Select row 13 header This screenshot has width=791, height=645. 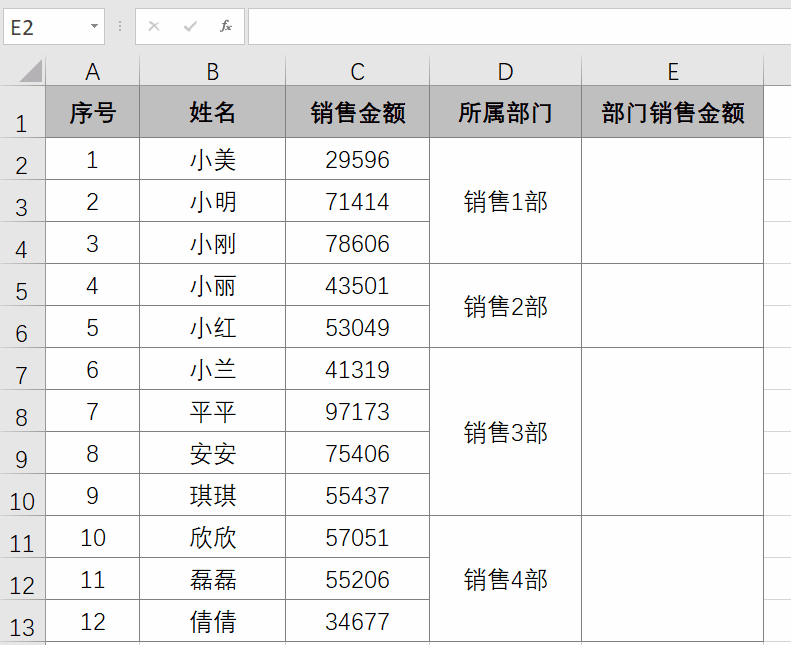click(x=22, y=621)
